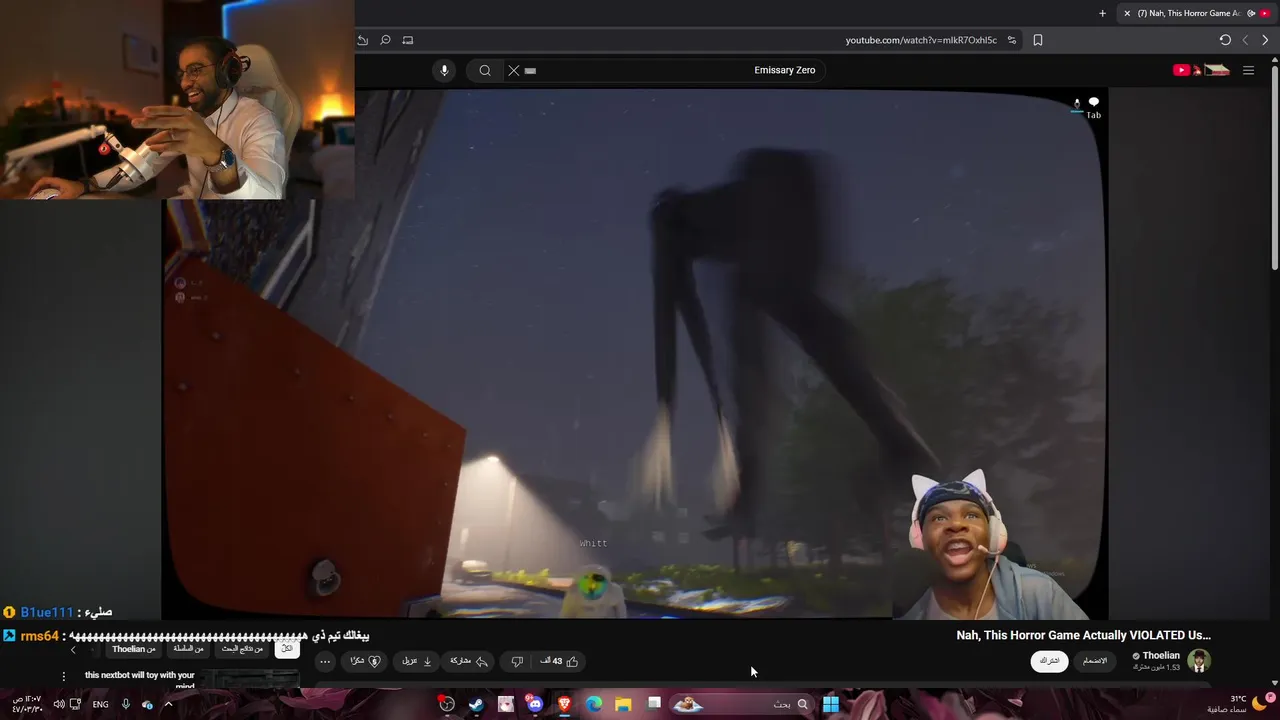
Task: Click the cast screen icon in browser toolbar
Action: click(408, 40)
